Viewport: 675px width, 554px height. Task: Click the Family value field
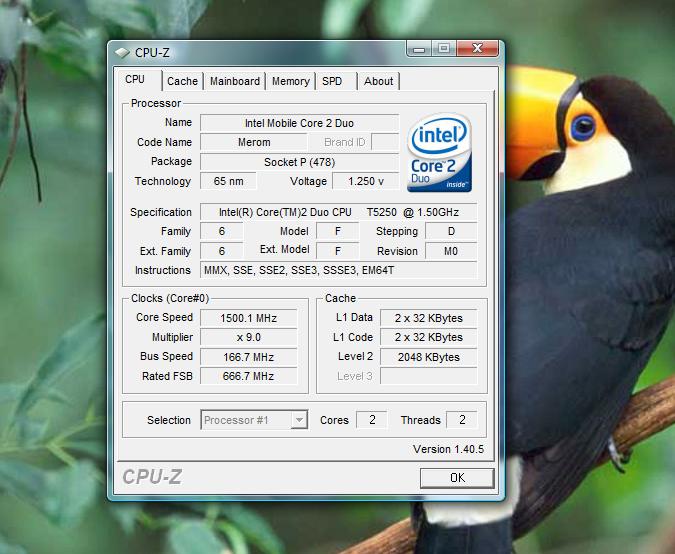pyautogui.click(x=222, y=232)
